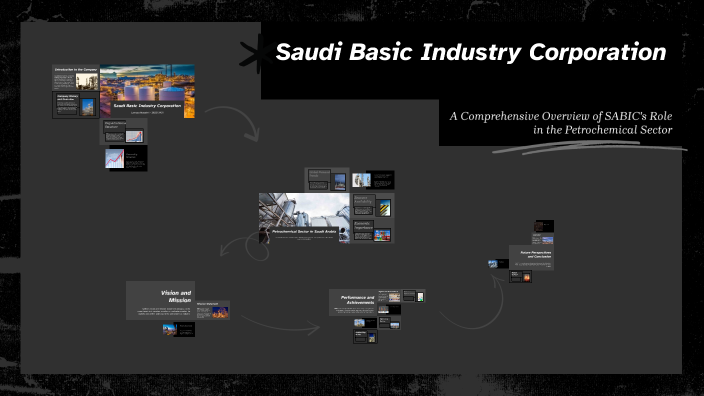Open the dark slide above Future Perspectives cluster
The image size is (704, 396).
(x=543, y=226)
